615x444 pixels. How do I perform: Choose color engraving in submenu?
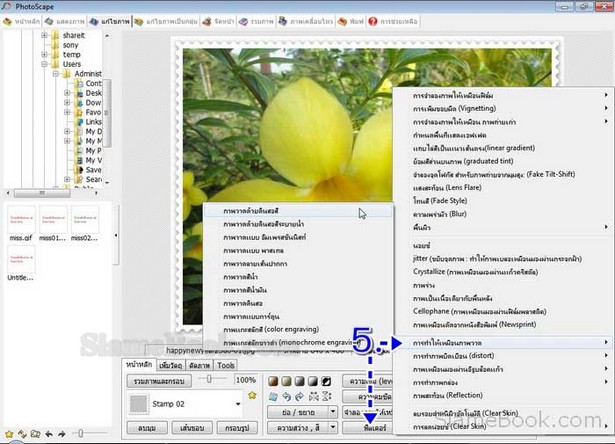(298, 329)
